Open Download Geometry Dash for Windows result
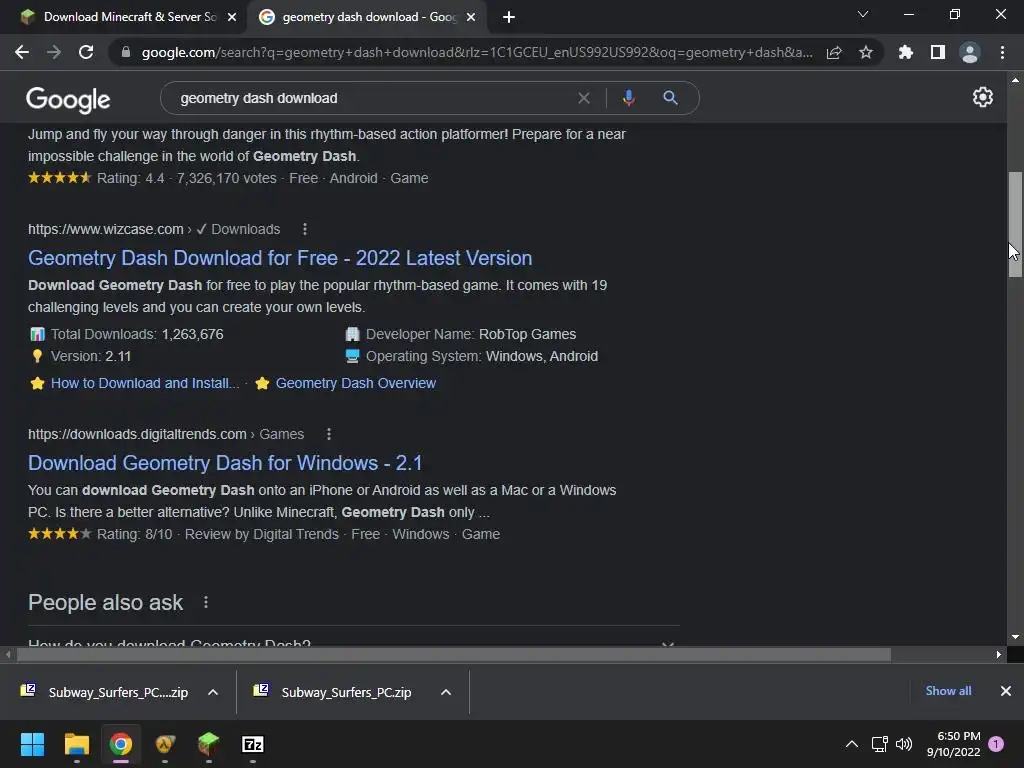This screenshot has height=768, width=1024. point(225,463)
